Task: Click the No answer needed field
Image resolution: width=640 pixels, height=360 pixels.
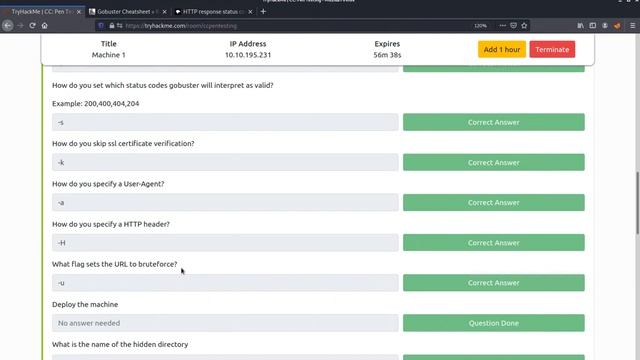Action: pos(225,323)
